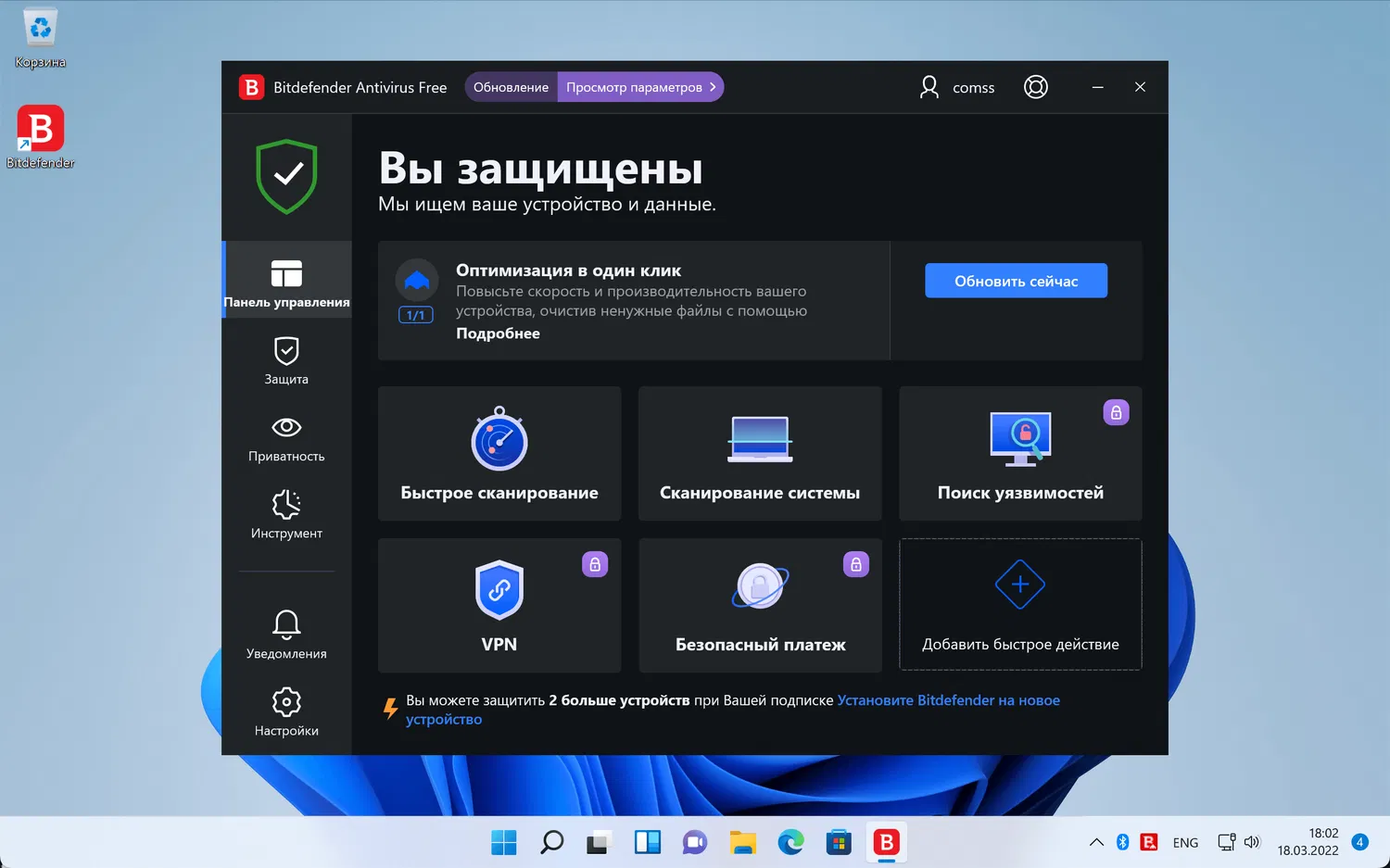Open Microsoft Store from the taskbar
Screen dimensions: 1390x868
pos(839,842)
